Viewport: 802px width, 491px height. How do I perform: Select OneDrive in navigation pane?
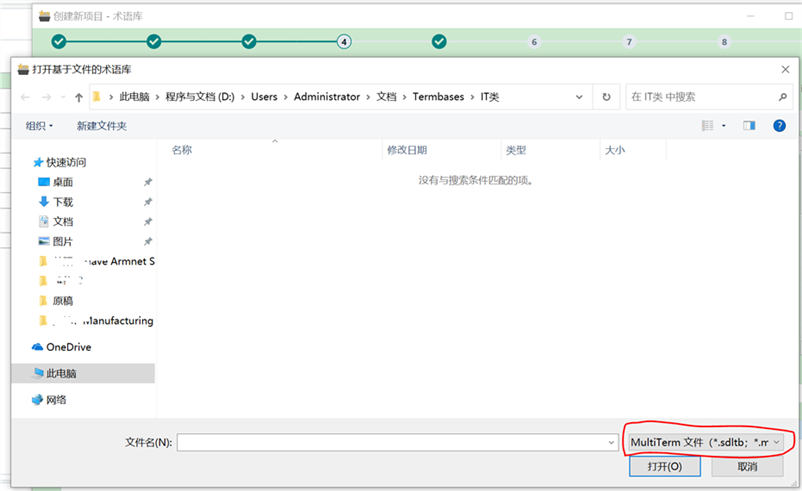[x=61, y=347]
